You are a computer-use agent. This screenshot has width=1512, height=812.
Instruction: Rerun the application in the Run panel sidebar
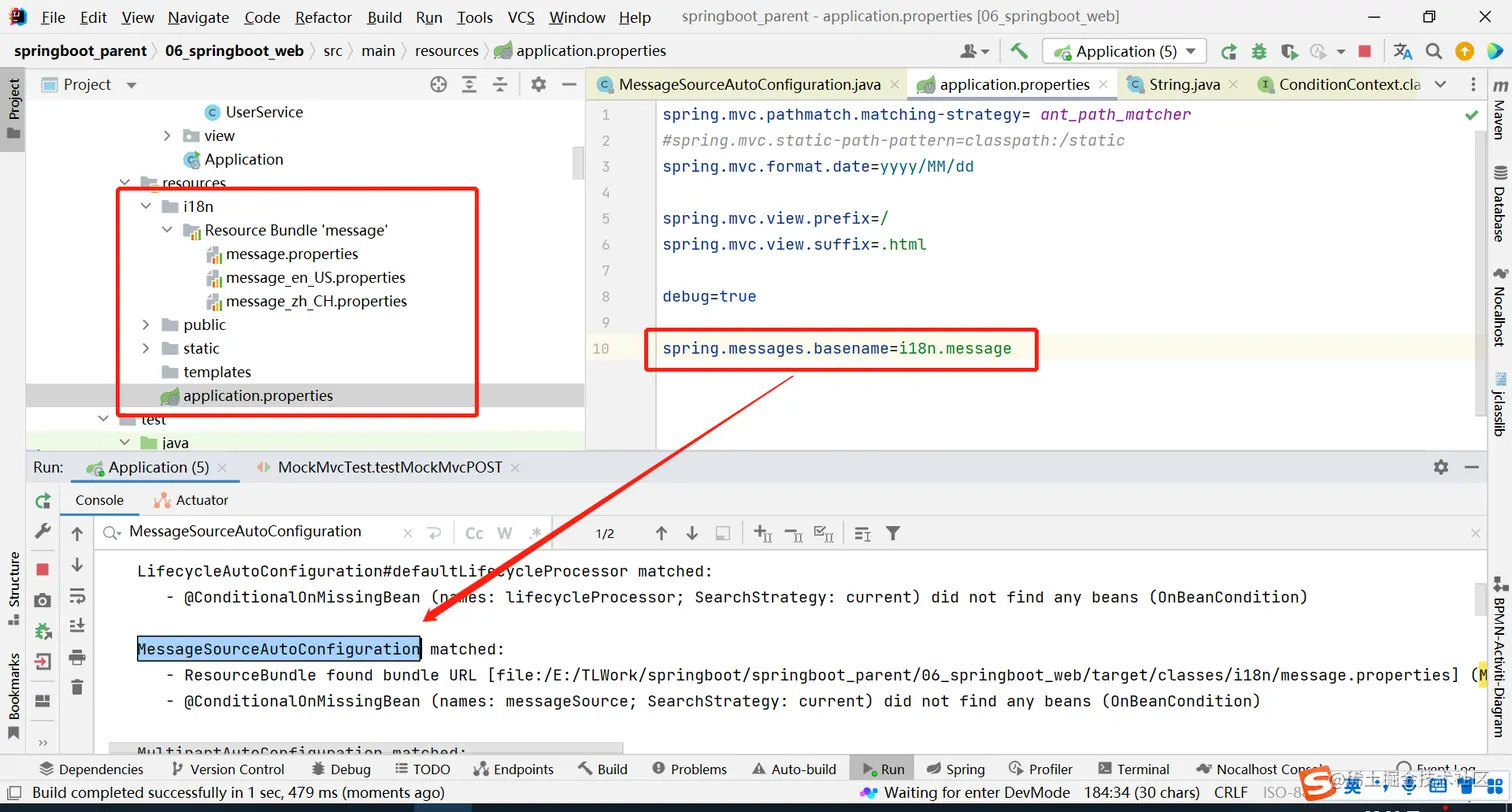coord(43,500)
